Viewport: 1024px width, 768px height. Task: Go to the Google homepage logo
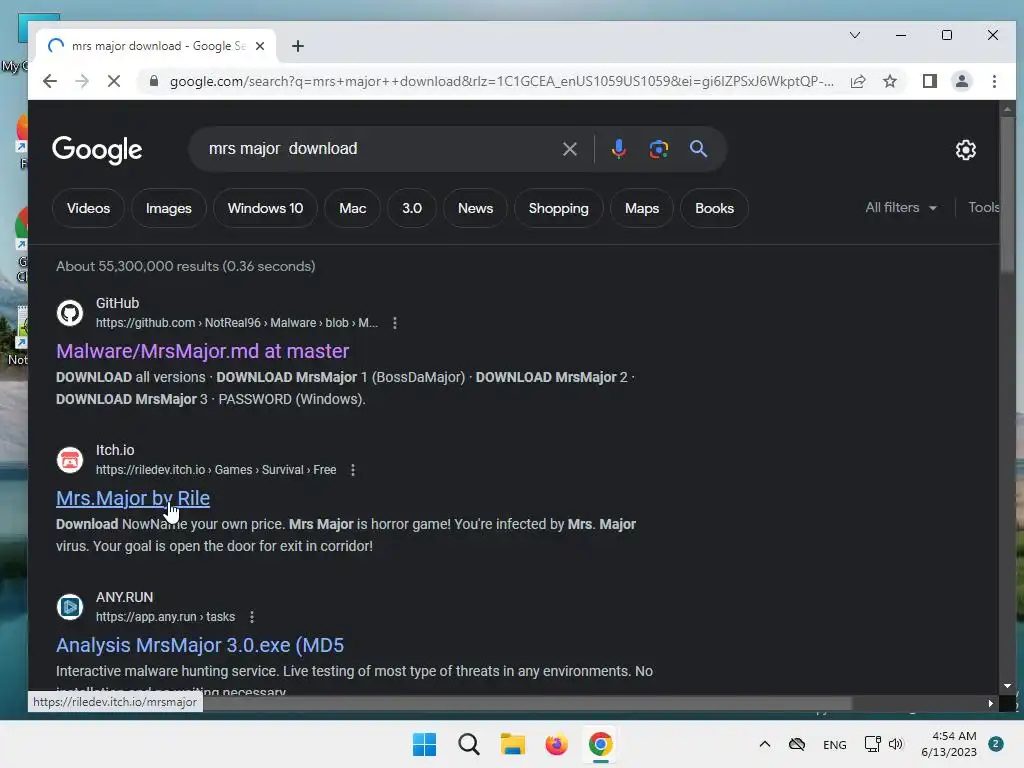pyautogui.click(x=97, y=150)
